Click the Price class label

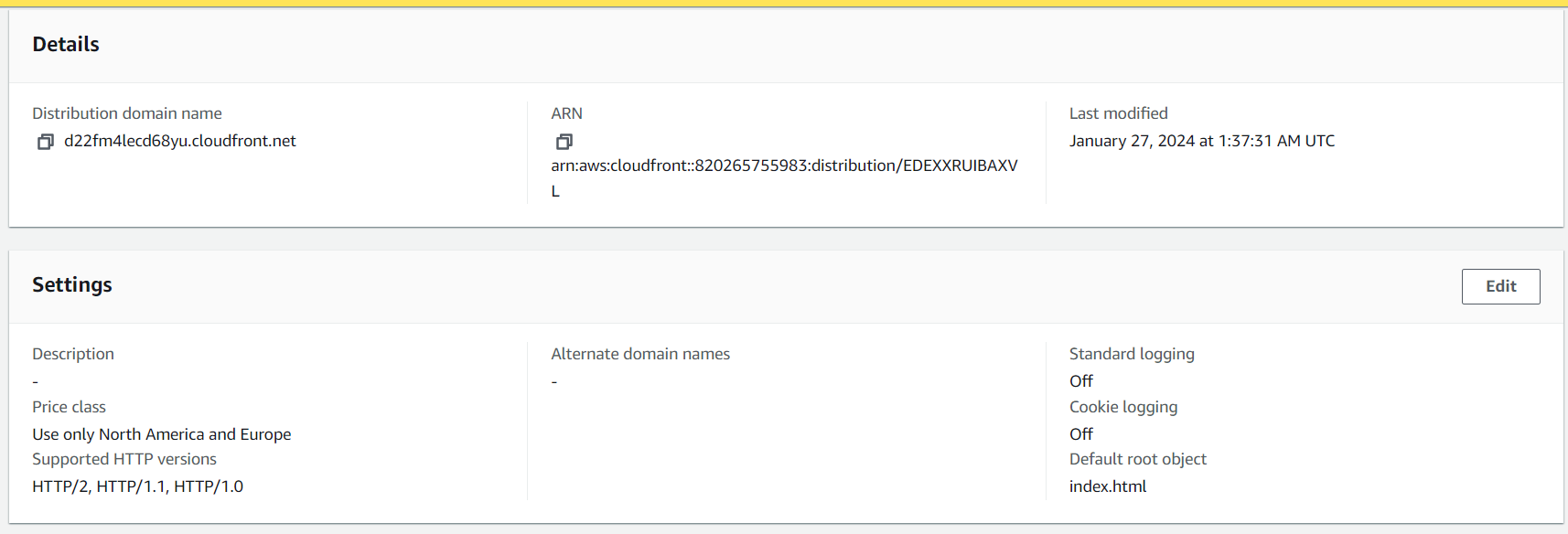[x=70, y=407]
